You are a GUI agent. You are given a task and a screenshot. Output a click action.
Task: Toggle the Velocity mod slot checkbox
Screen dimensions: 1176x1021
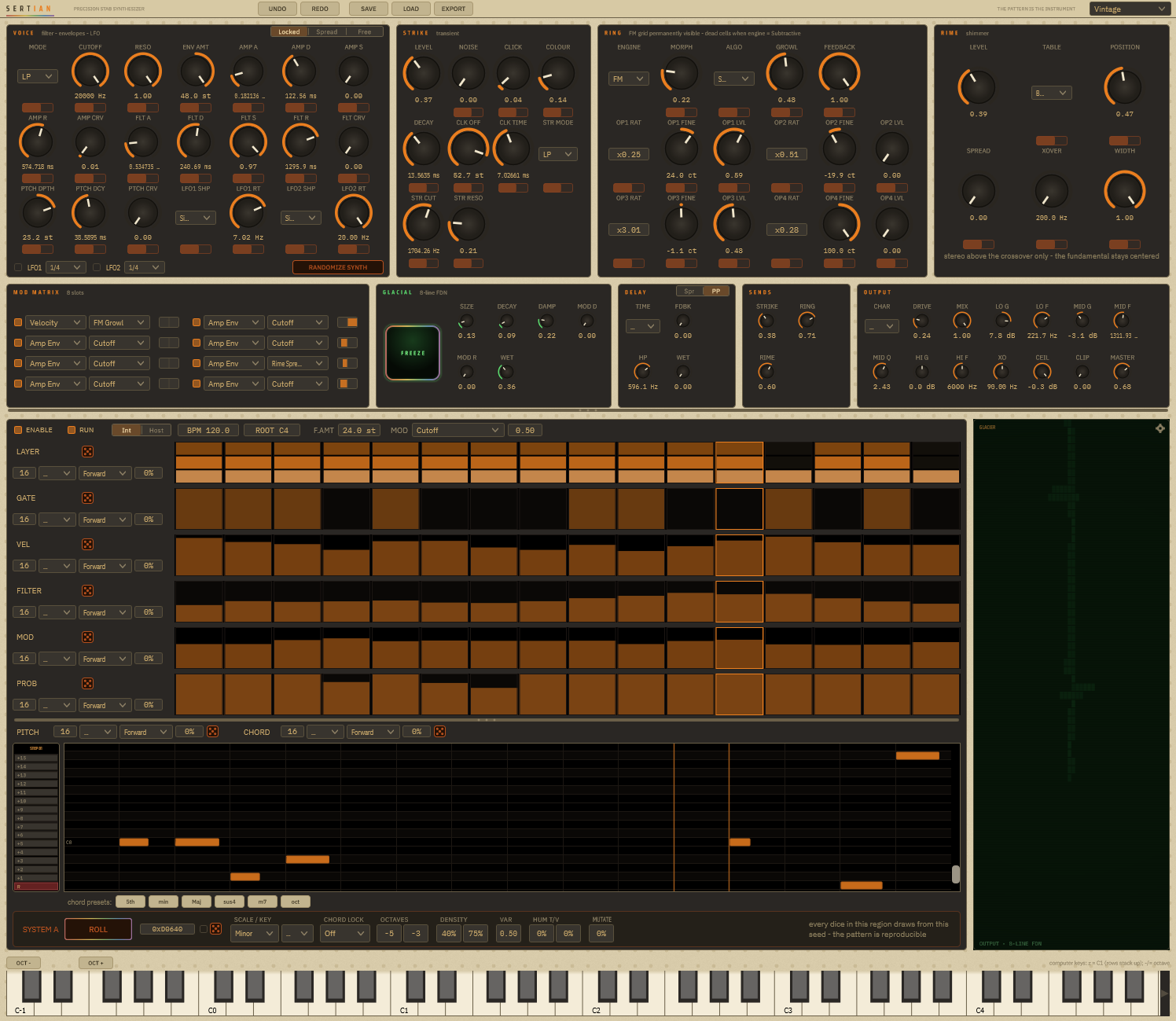point(18,322)
